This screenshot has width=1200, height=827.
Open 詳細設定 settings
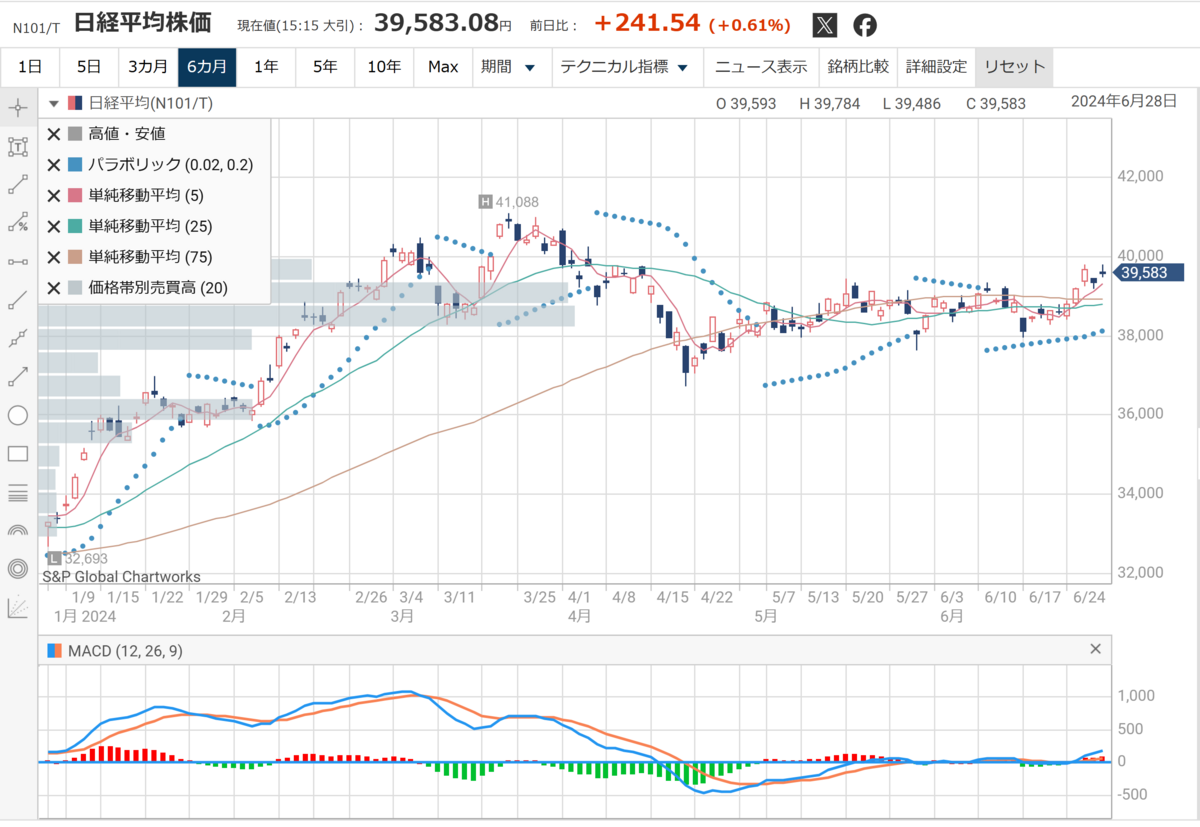(937, 67)
